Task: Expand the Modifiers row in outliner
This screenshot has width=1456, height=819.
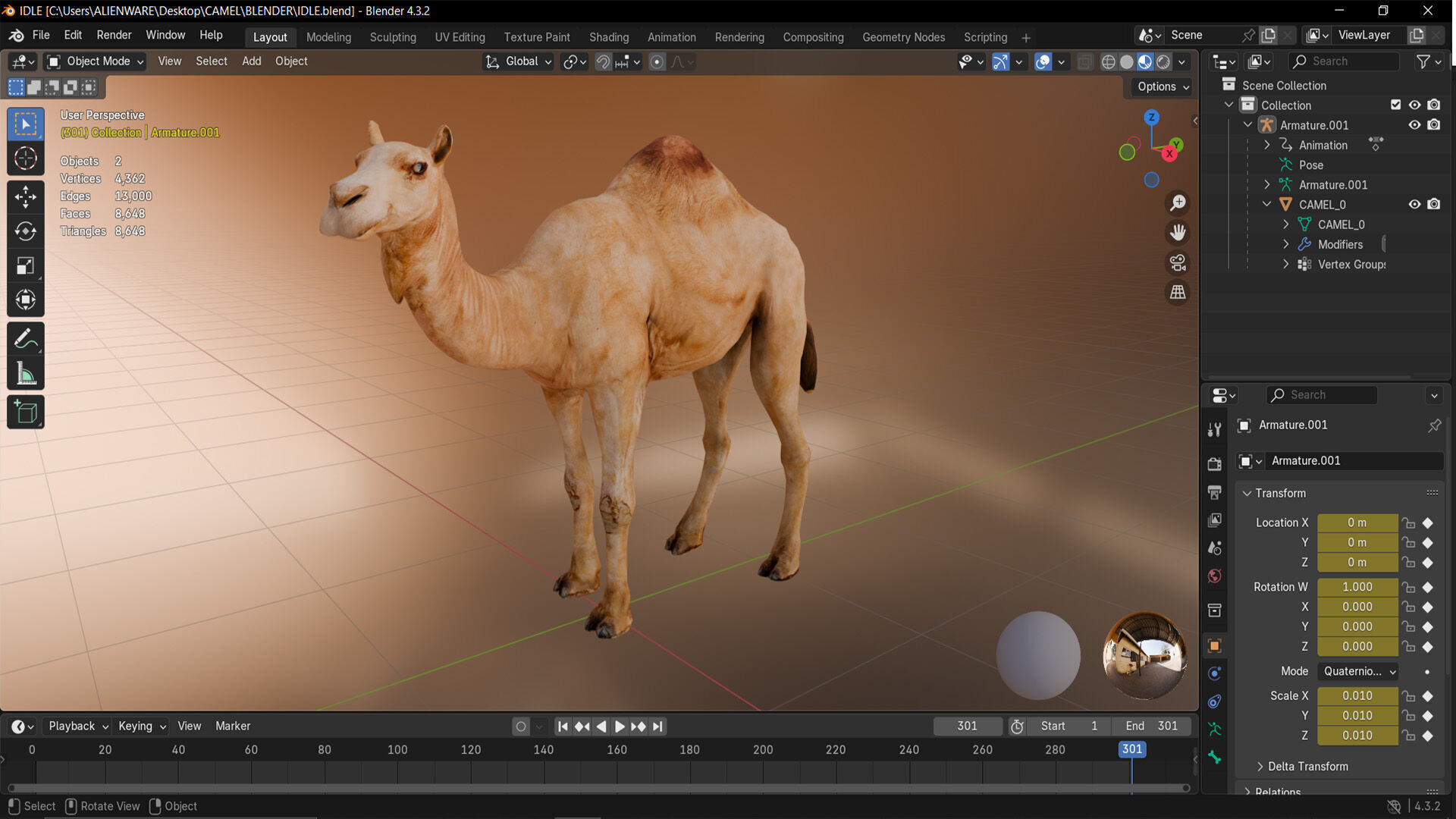Action: coord(1285,244)
